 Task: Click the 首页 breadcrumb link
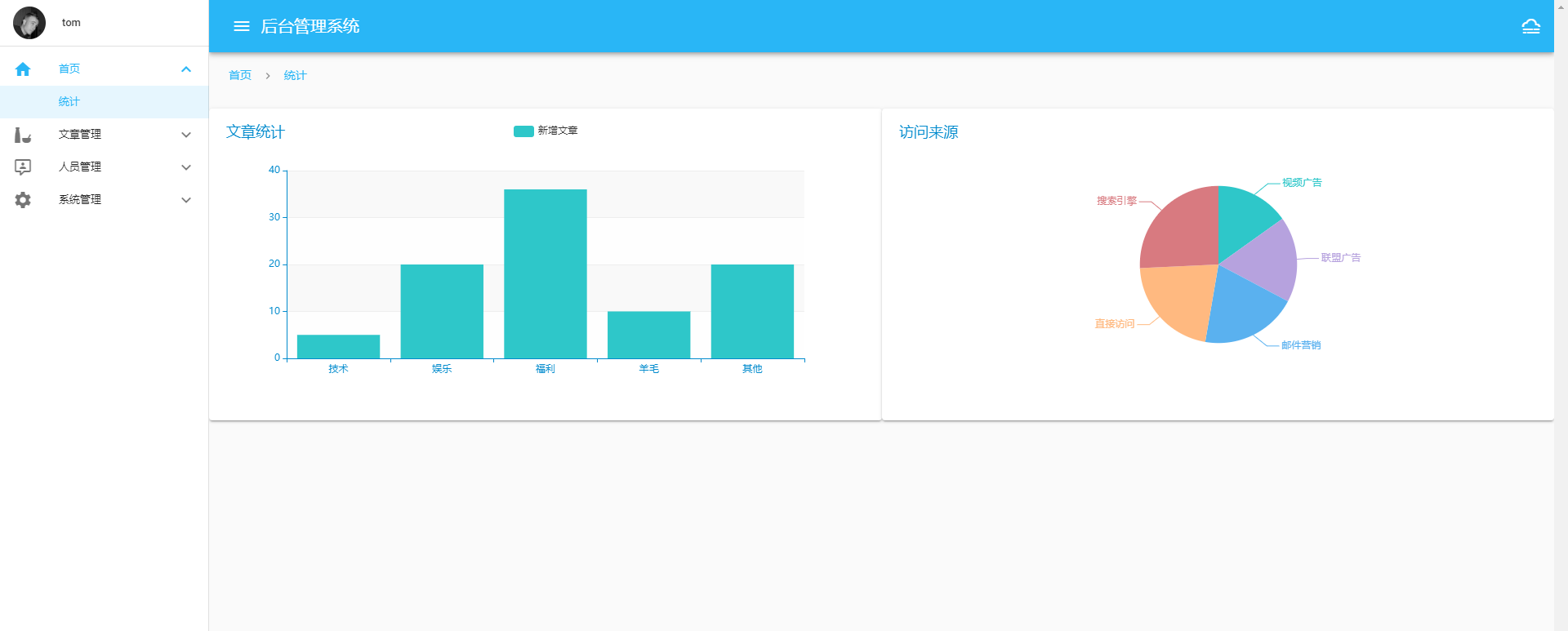[240, 75]
